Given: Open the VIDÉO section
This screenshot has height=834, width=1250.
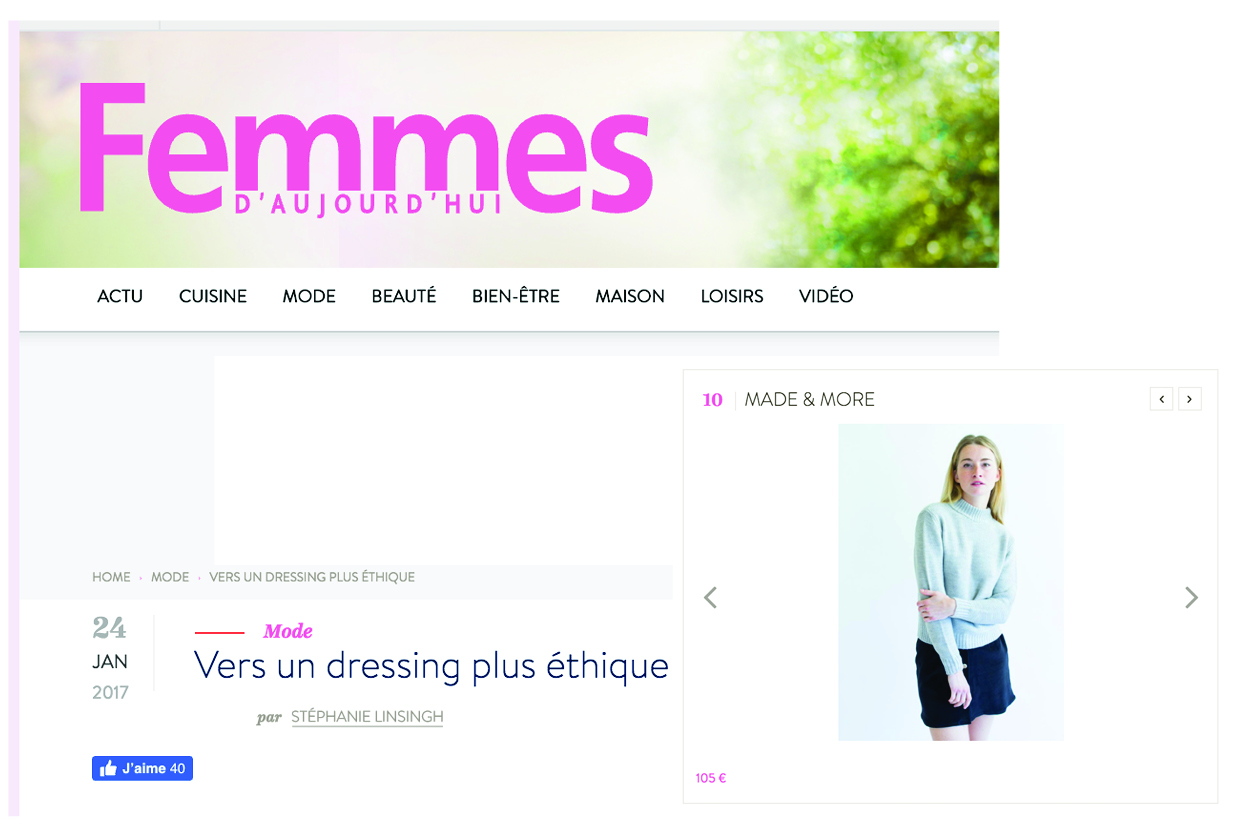Looking at the screenshot, I should click(826, 296).
